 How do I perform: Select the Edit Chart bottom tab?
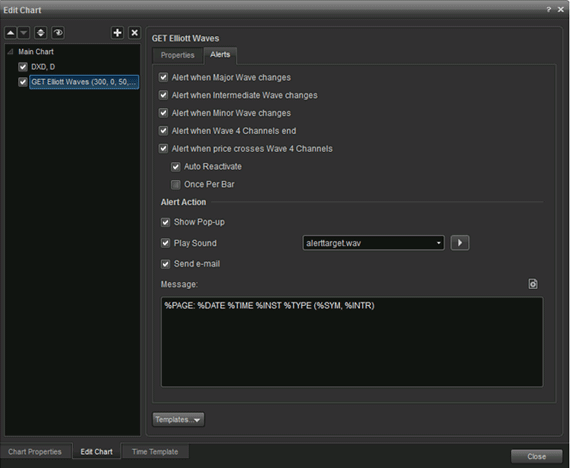point(96,452)
